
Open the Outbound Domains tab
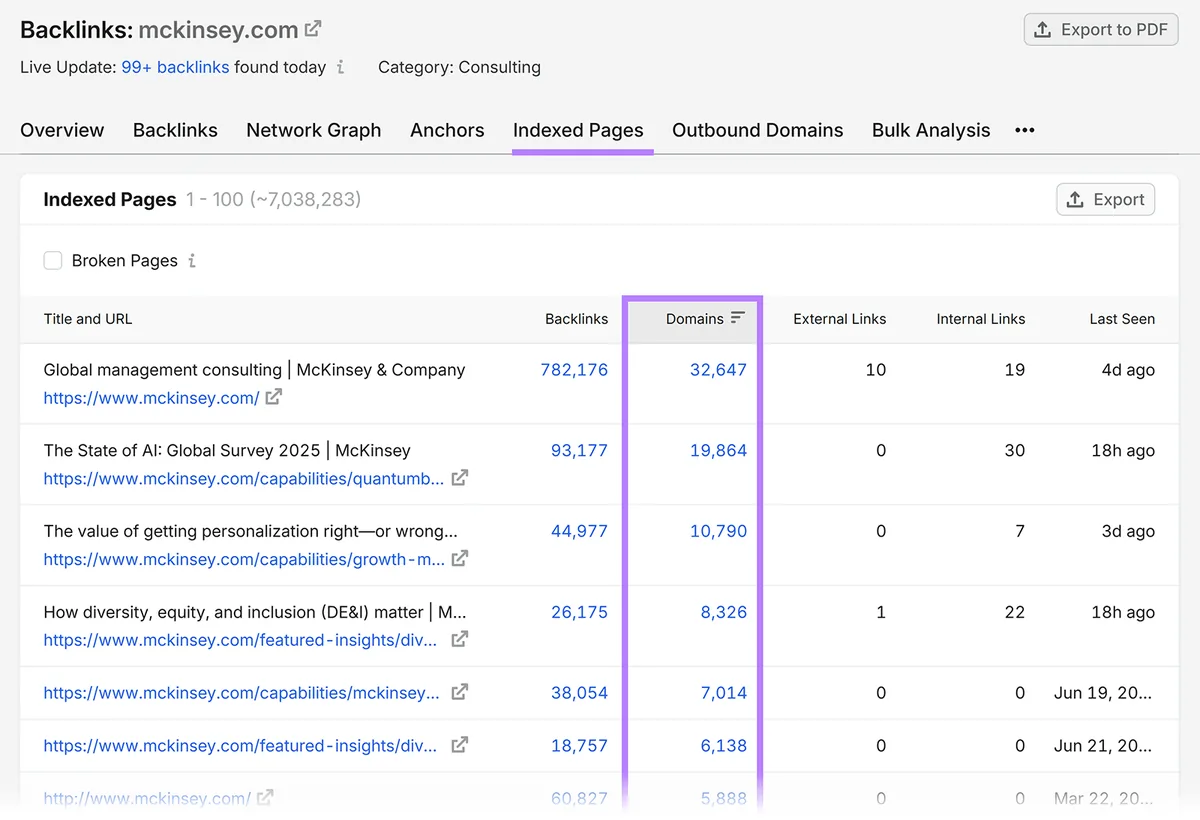758,130
